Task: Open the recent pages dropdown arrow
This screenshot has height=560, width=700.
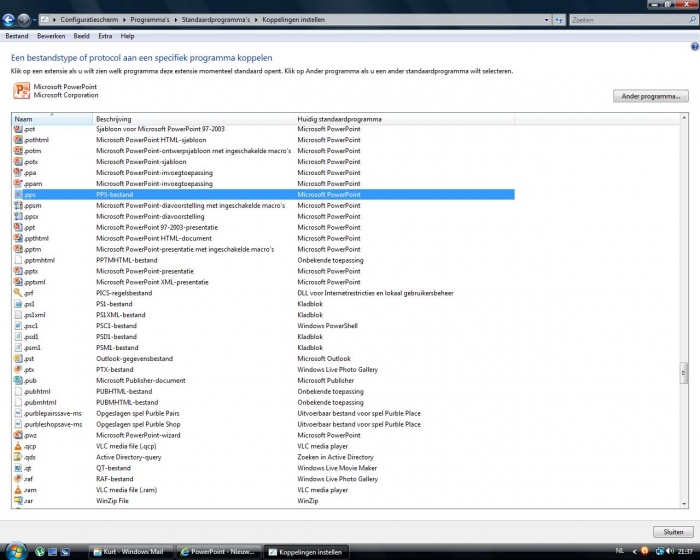Action: pos(34,20)
